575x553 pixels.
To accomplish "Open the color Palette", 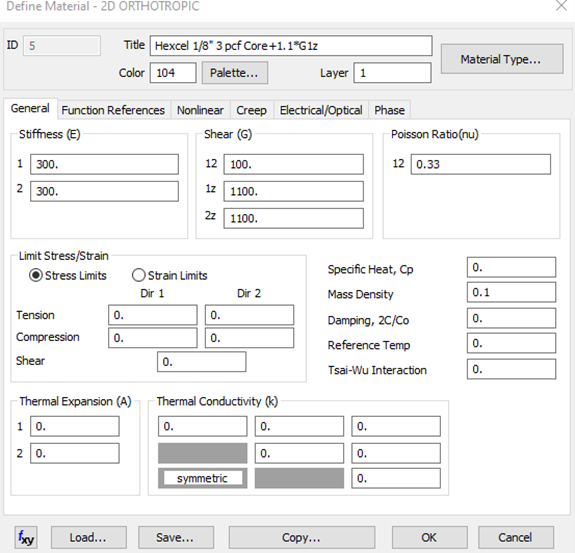I will point(235,73).
